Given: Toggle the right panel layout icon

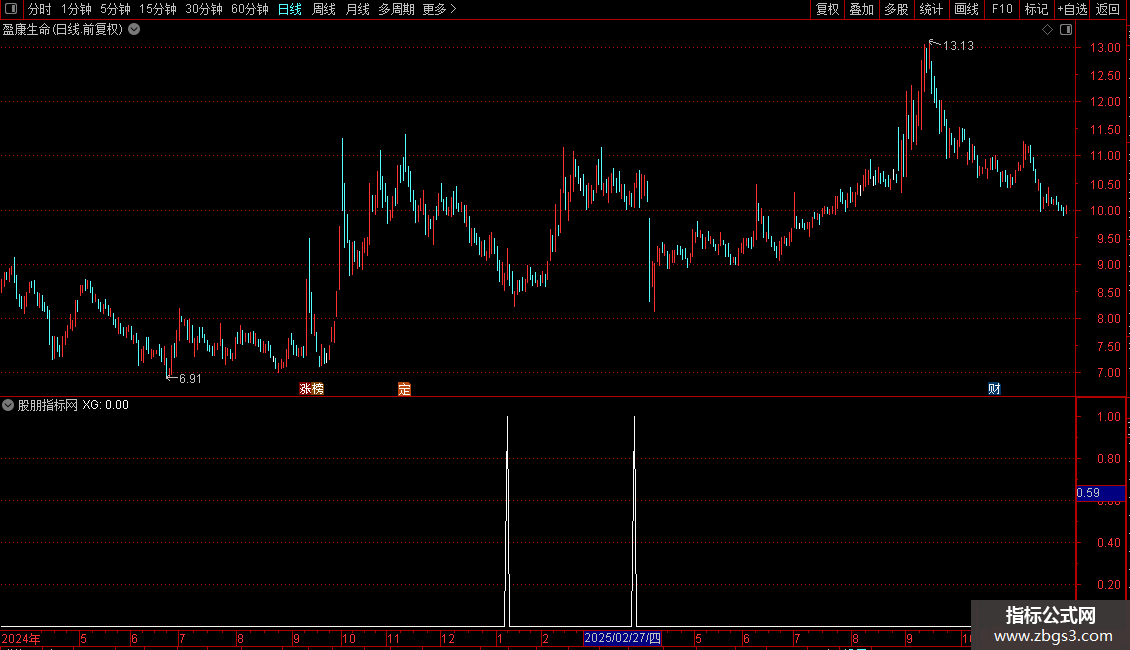Looking at the screenshot, I should [1066, 30].
